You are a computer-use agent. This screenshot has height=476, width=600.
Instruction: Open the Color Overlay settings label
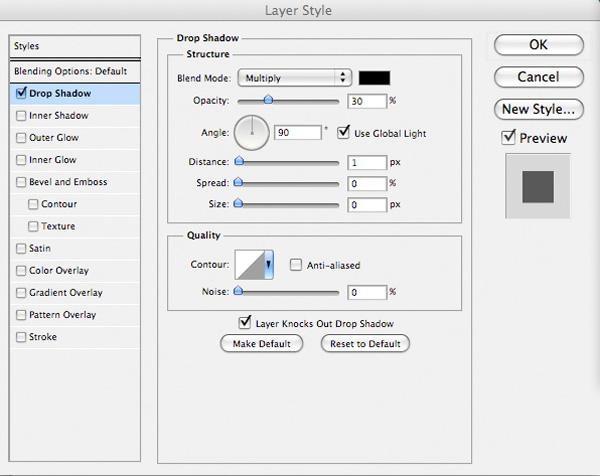(59, 271)
